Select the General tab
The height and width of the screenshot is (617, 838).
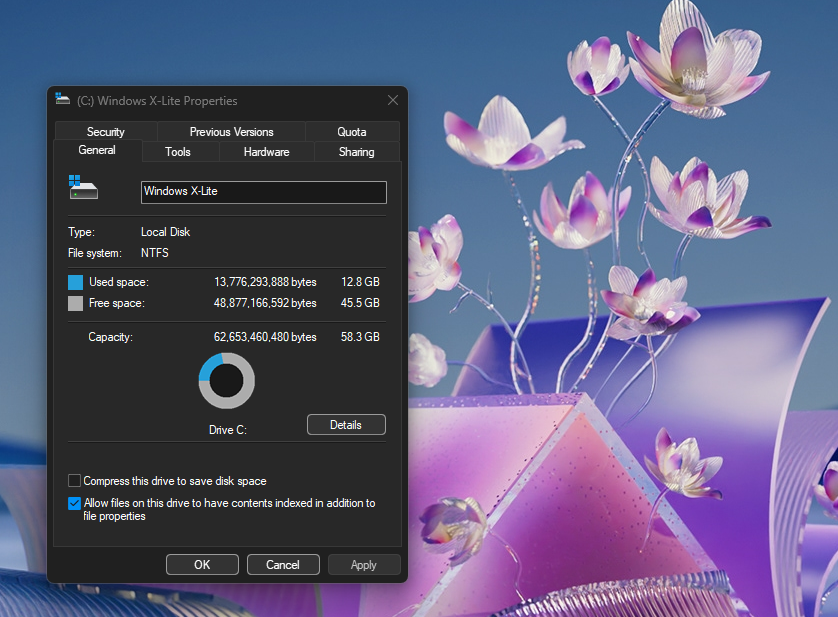(97, 150)
